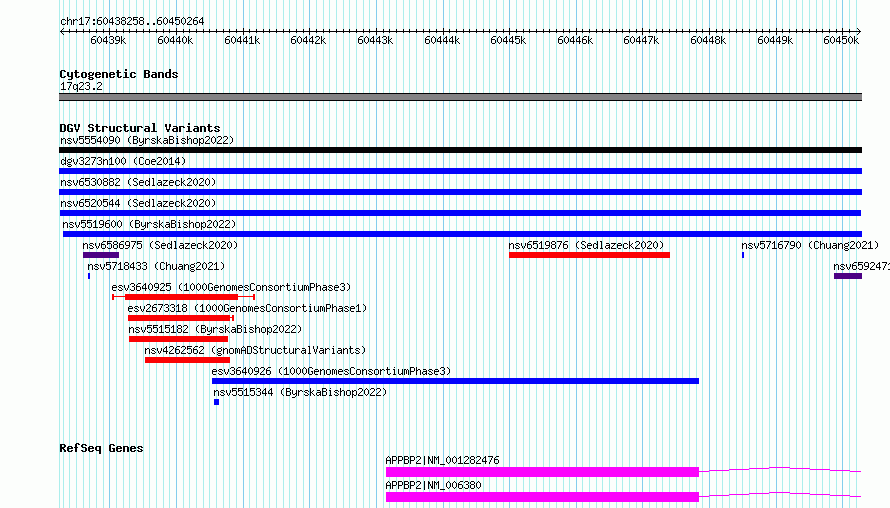The height and width of the screenshot is (508, 890).
Task: Open variant dgv3273n100 (Coe2014) label
Action: (x=123, y=161)
